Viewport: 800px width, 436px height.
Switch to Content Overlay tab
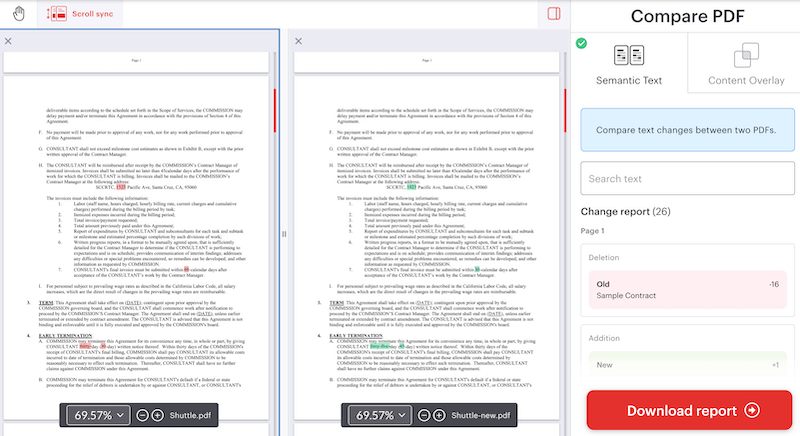(746, 63)
